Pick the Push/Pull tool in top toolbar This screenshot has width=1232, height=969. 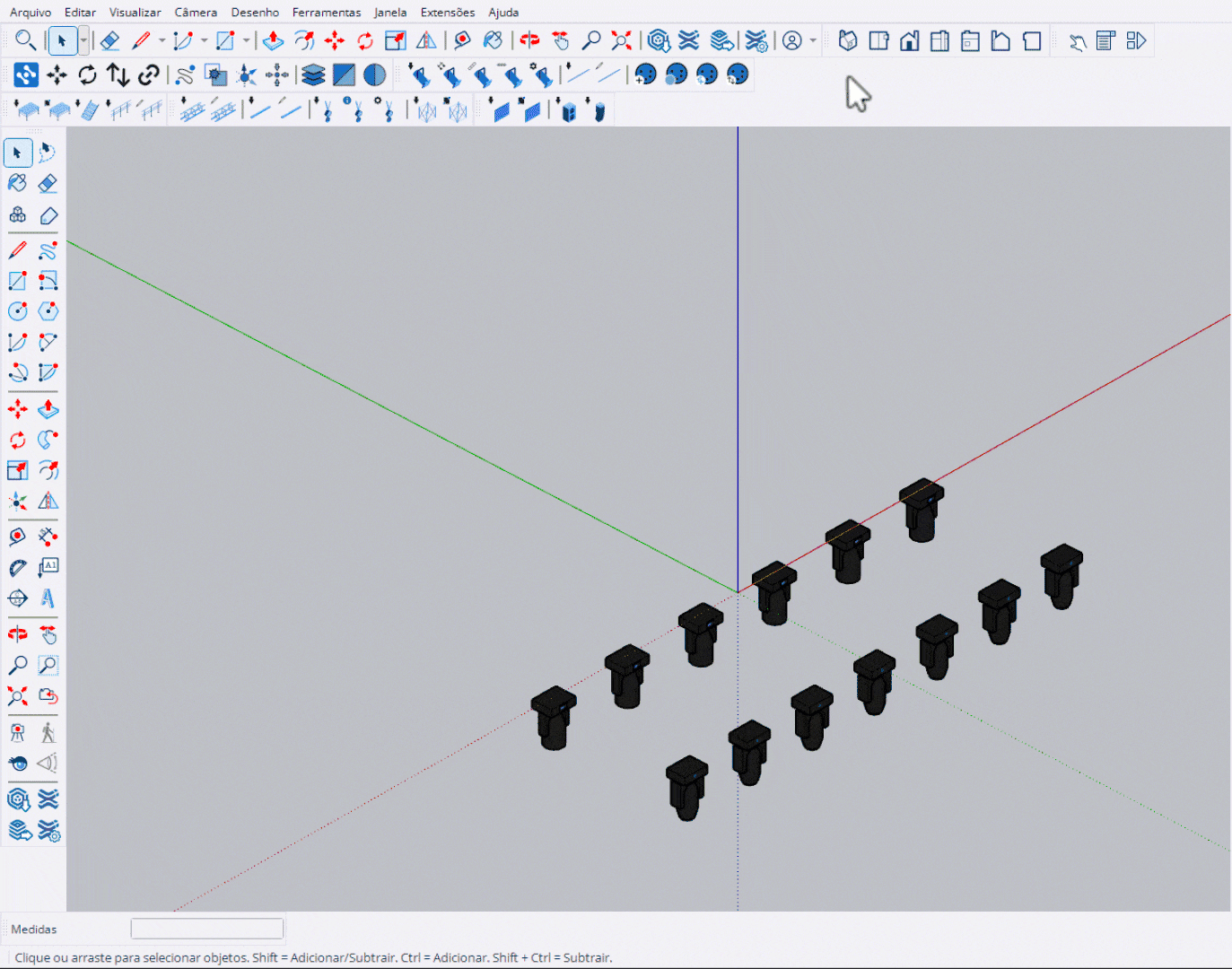coord(274,41)
